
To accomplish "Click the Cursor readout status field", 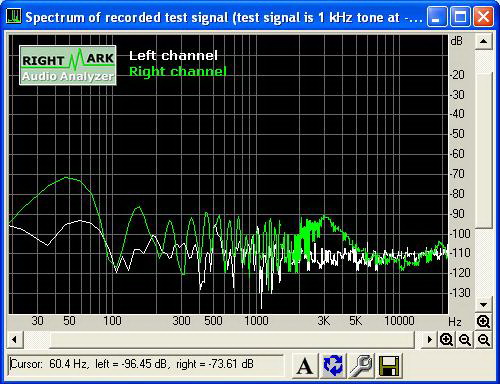I will tap(145, 364).
